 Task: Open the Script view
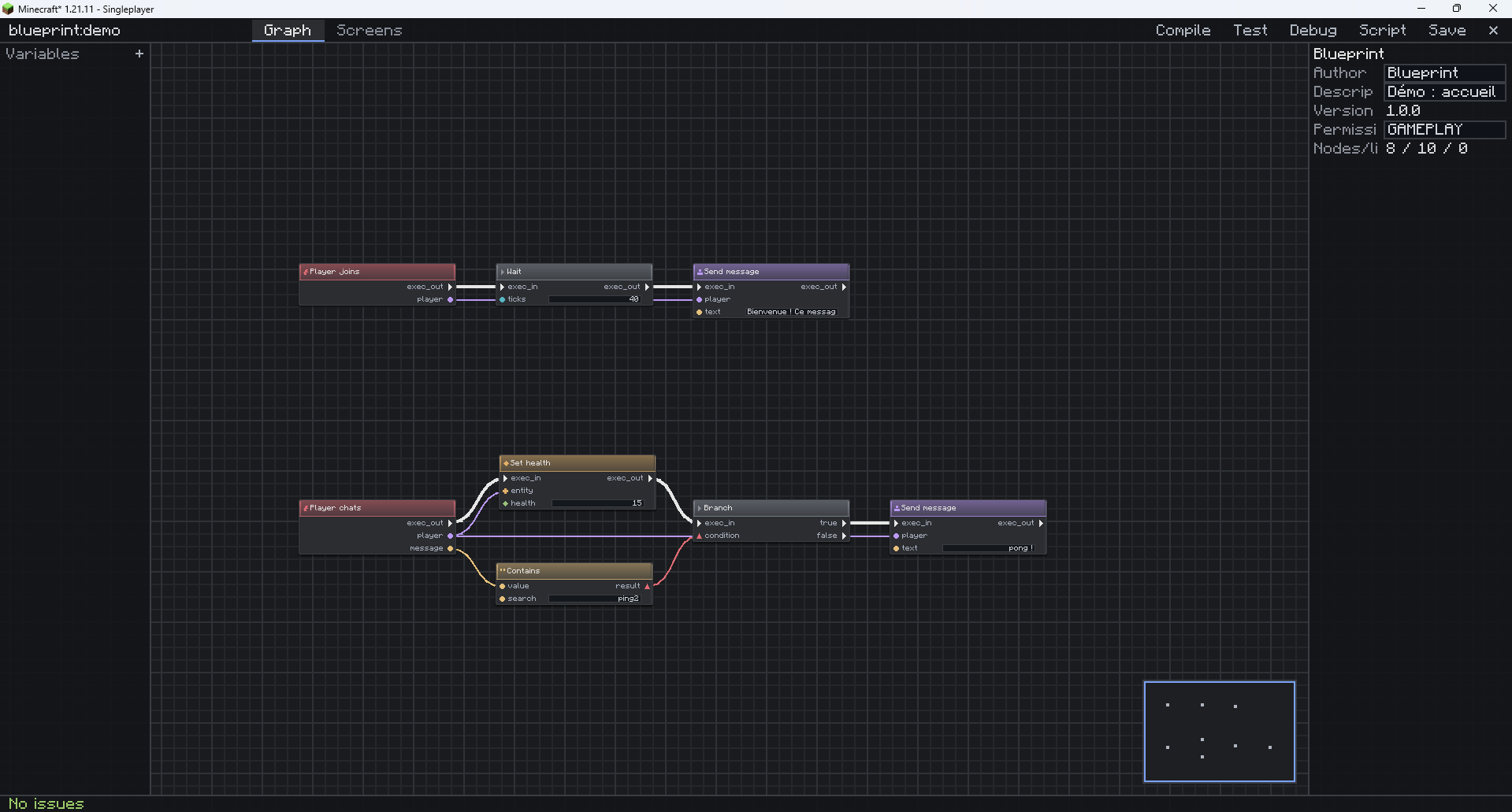[x=1382, y=30]
